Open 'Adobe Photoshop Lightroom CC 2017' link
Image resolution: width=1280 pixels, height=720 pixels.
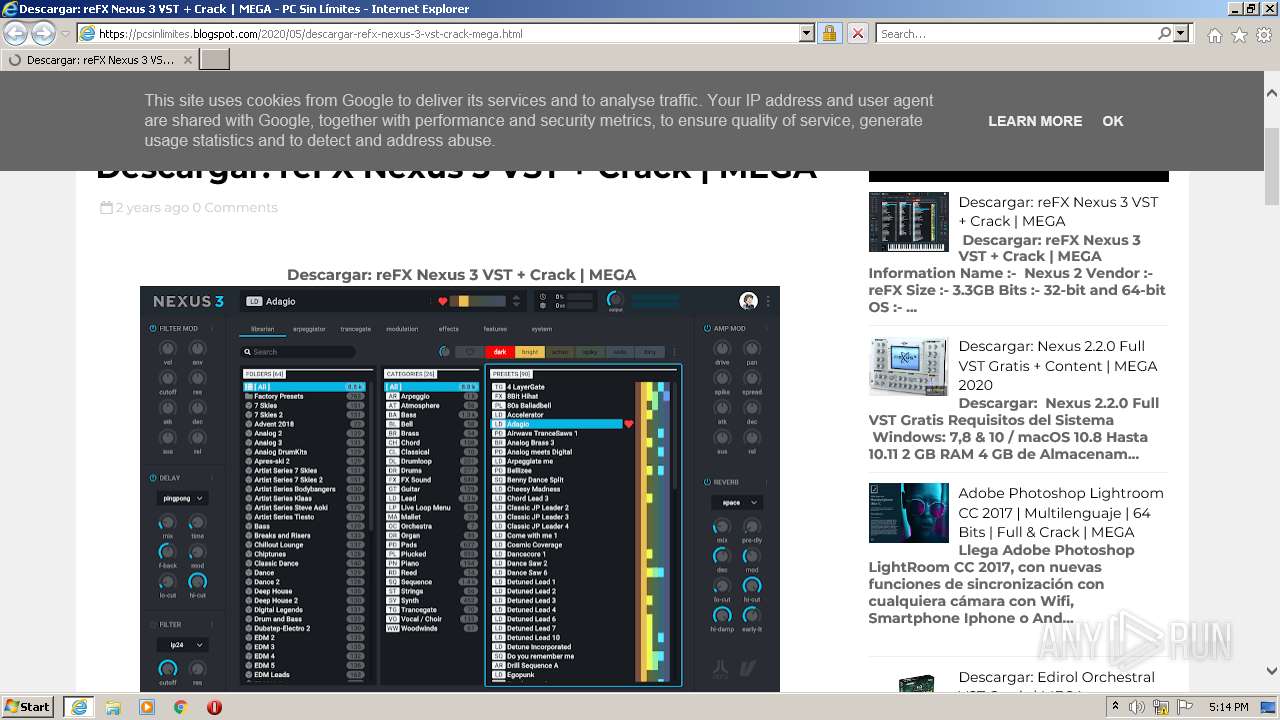tap(1060, 512)
